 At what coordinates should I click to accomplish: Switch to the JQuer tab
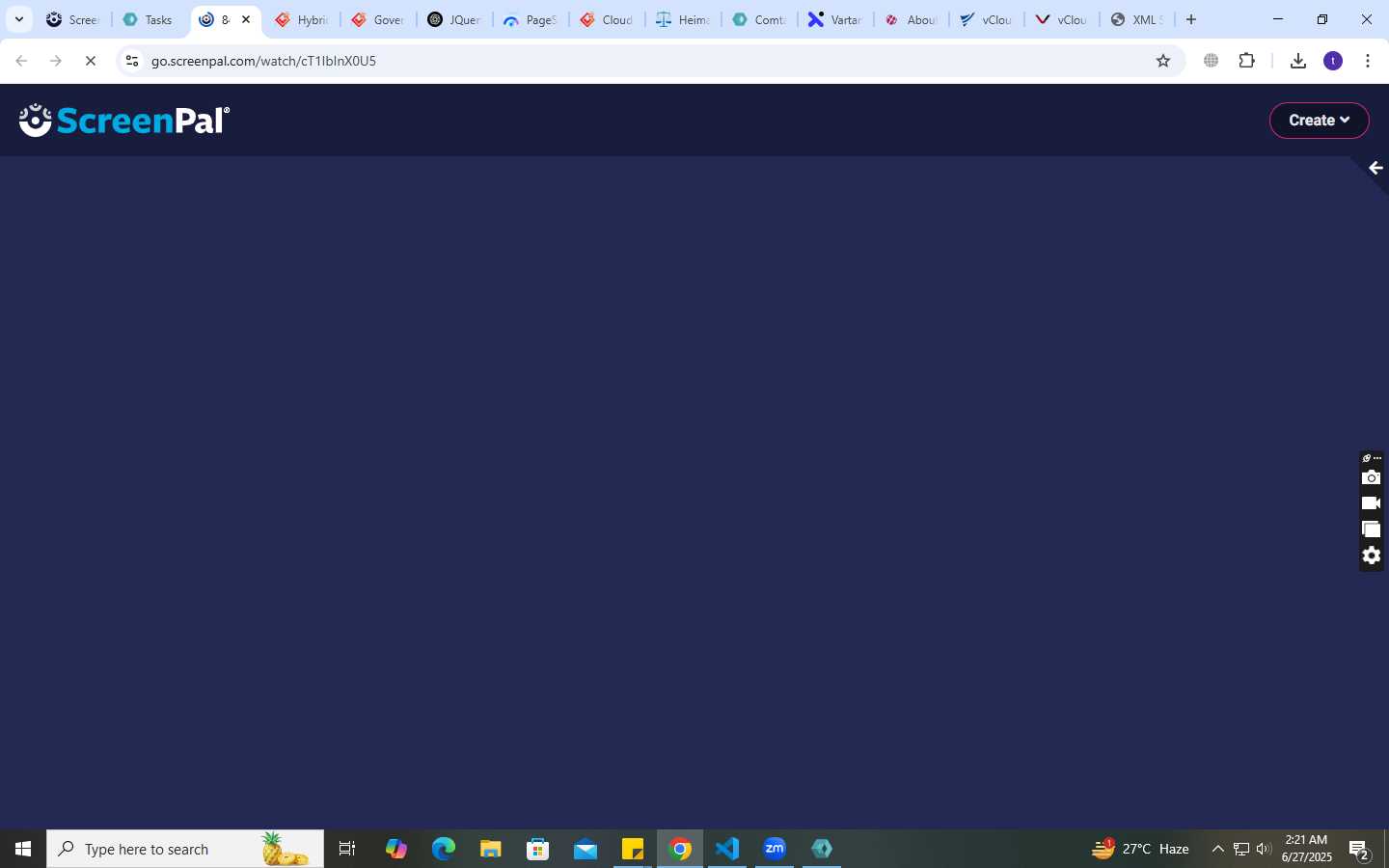pyautogui.click(x=454, y=19)
